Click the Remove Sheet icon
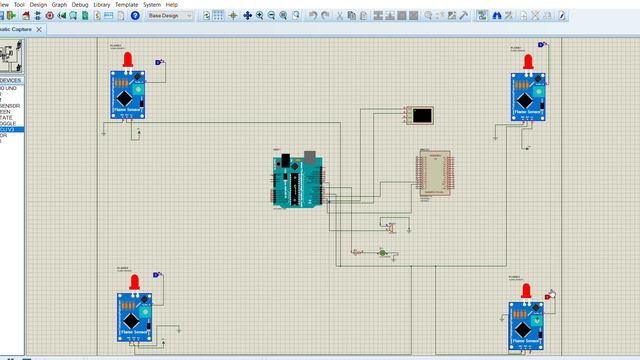Image resolution: width=640 pixels, height=360 pixels. pos(536,16)
